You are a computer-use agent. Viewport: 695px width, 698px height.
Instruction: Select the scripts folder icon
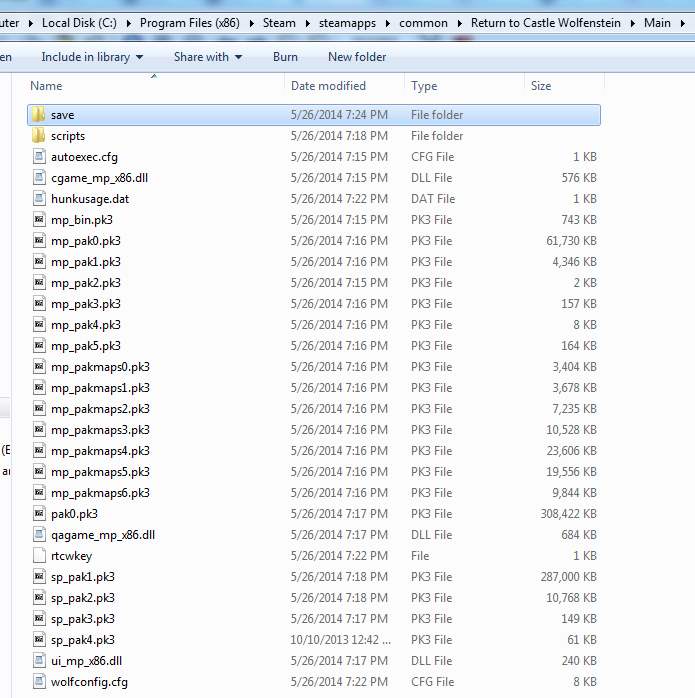coord(39,135)
